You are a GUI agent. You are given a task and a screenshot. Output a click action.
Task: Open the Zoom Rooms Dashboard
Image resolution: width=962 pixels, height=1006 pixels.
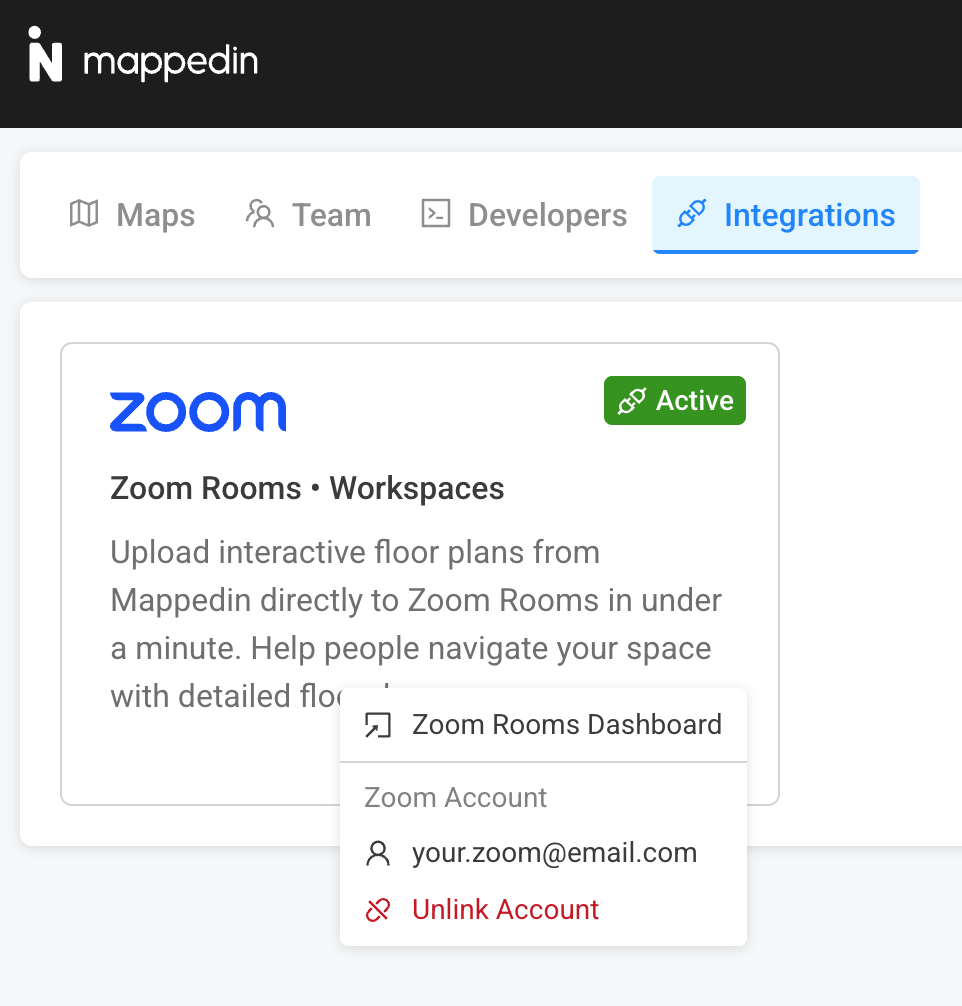pyautogui.click(x=566, y=724)
